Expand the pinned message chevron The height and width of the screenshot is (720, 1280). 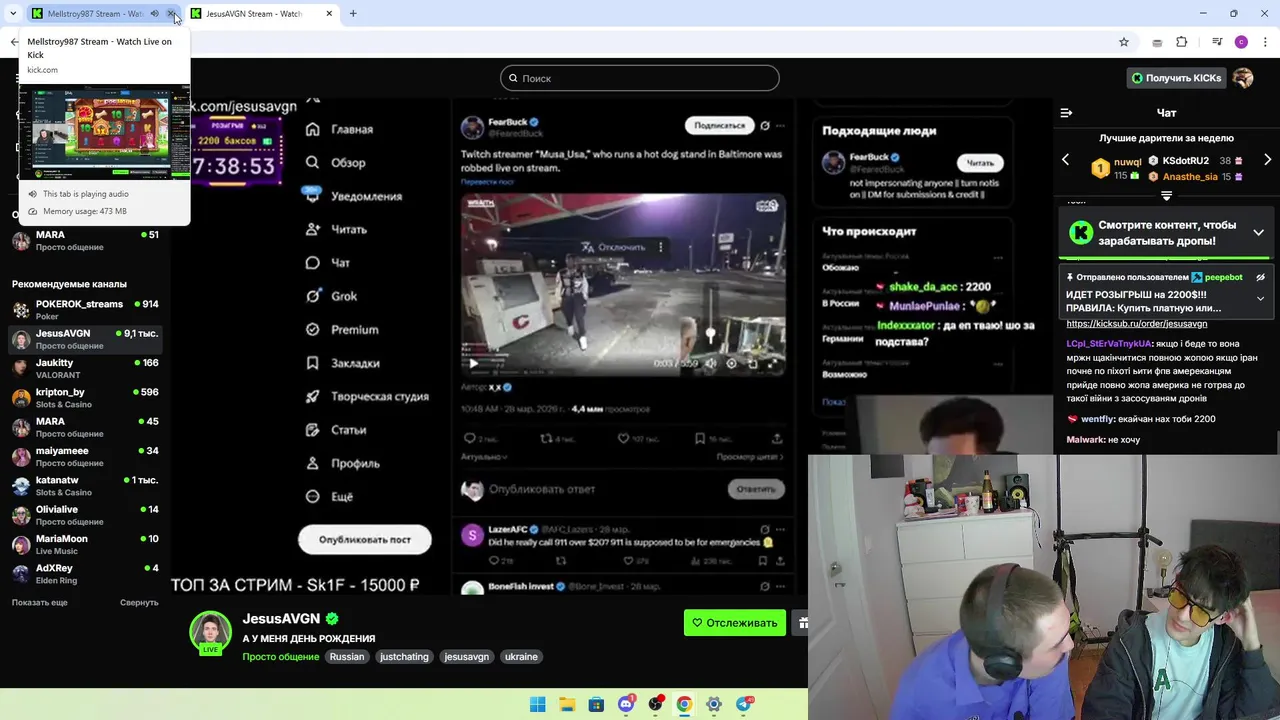[x=1260, y=298]
